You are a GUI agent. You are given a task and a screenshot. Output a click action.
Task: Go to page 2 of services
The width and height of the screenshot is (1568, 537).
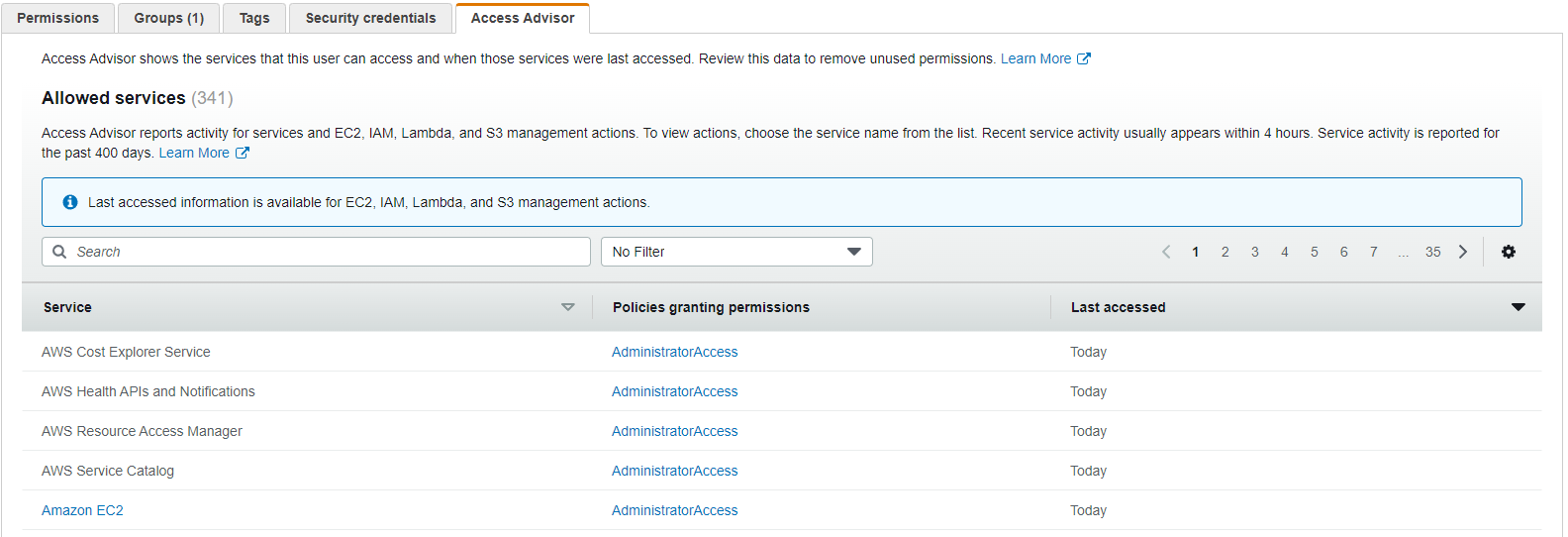click(1225, 252)
